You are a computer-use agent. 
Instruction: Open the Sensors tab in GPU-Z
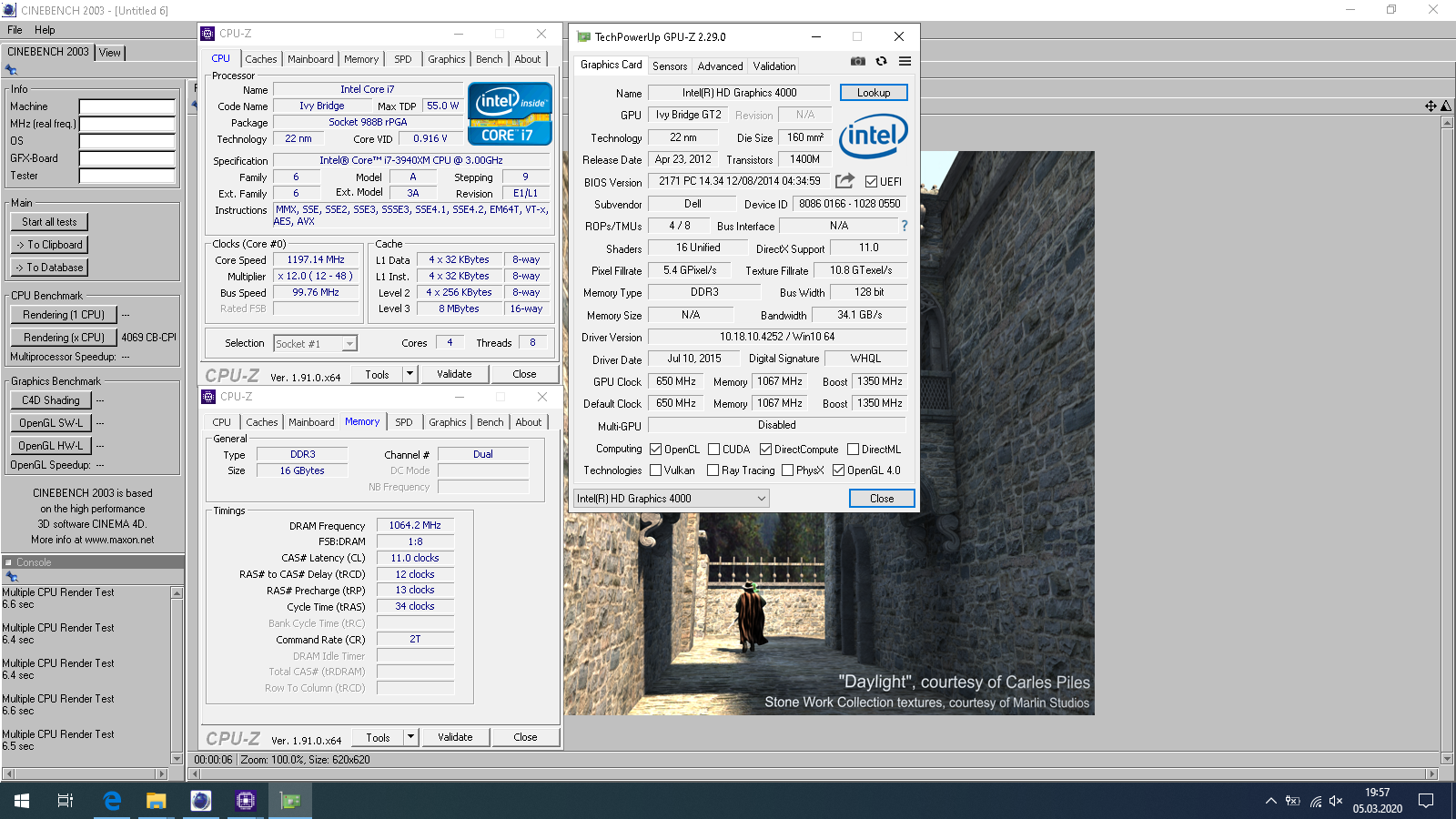point(670,66)
